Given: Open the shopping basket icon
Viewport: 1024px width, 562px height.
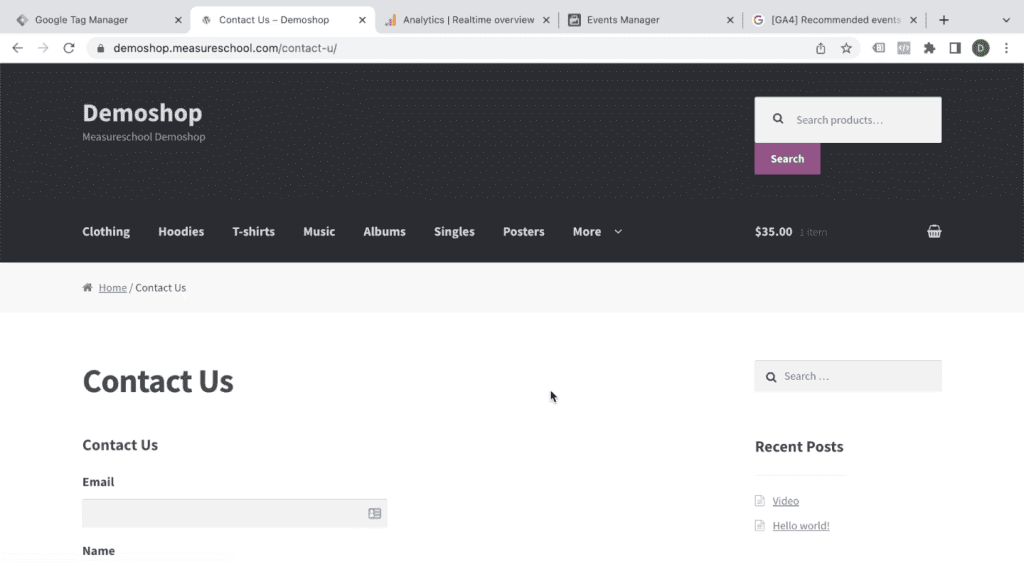Looking at the screenshot, I should coord(934,231).
